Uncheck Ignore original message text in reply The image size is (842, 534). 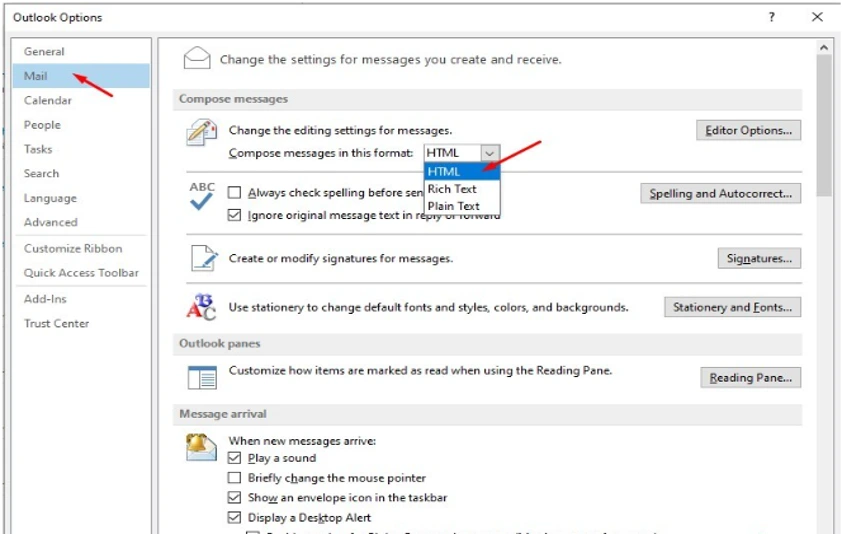234,215
